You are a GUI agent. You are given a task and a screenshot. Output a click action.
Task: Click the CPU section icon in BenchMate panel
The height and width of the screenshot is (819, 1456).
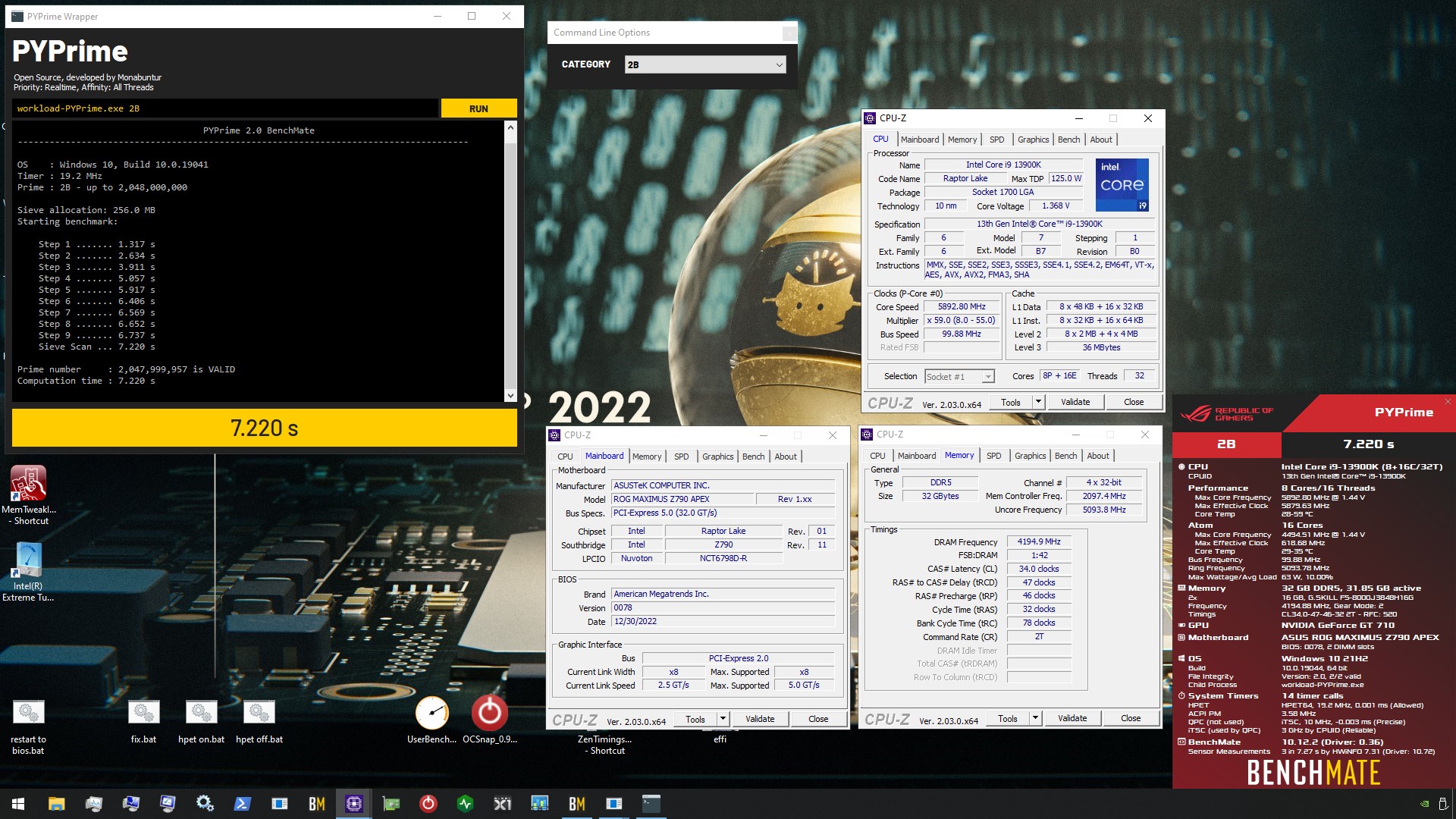coord(1181,467)
